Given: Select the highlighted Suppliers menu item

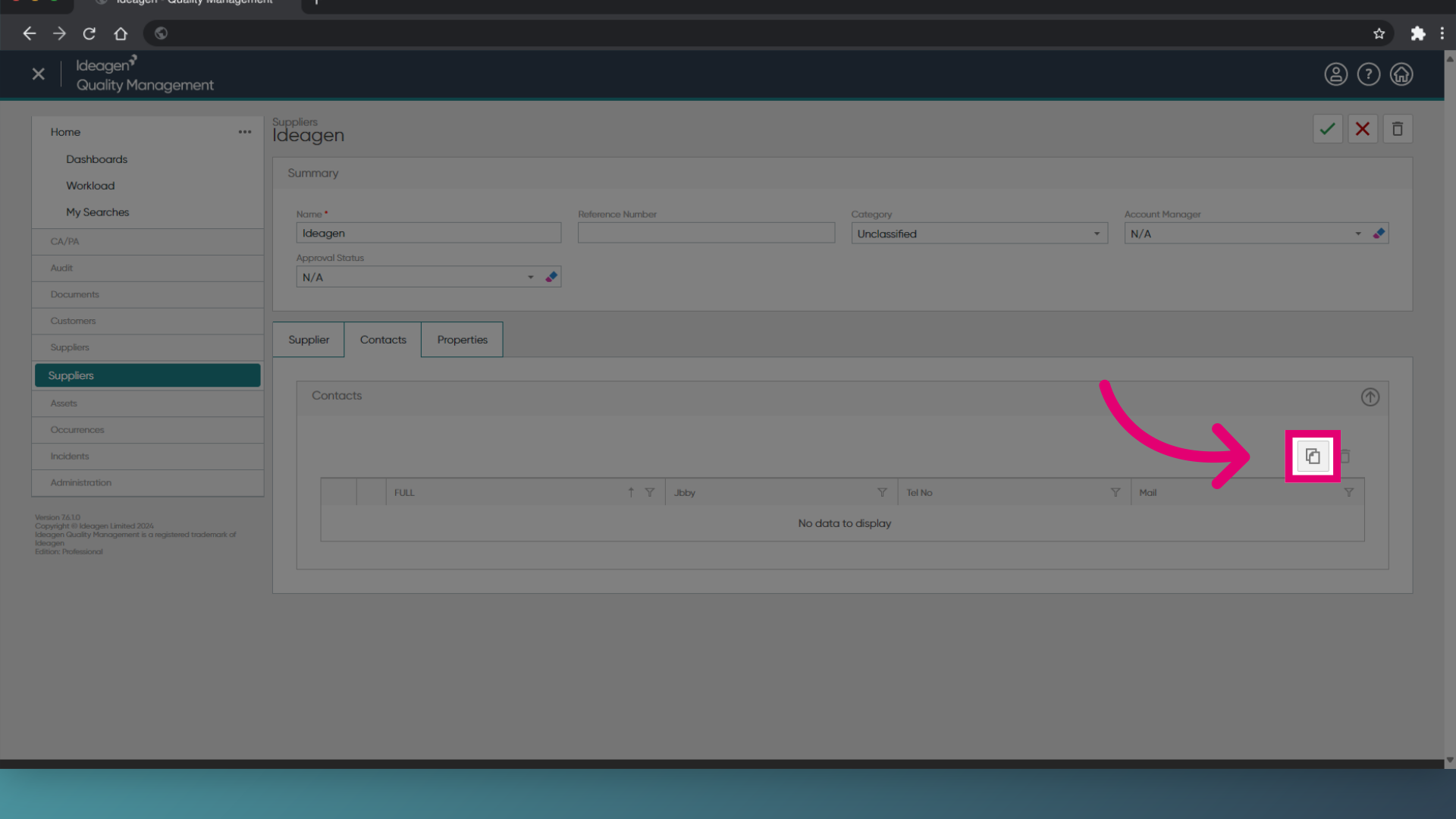Looking at the screenshot, I should click(148, 375).
